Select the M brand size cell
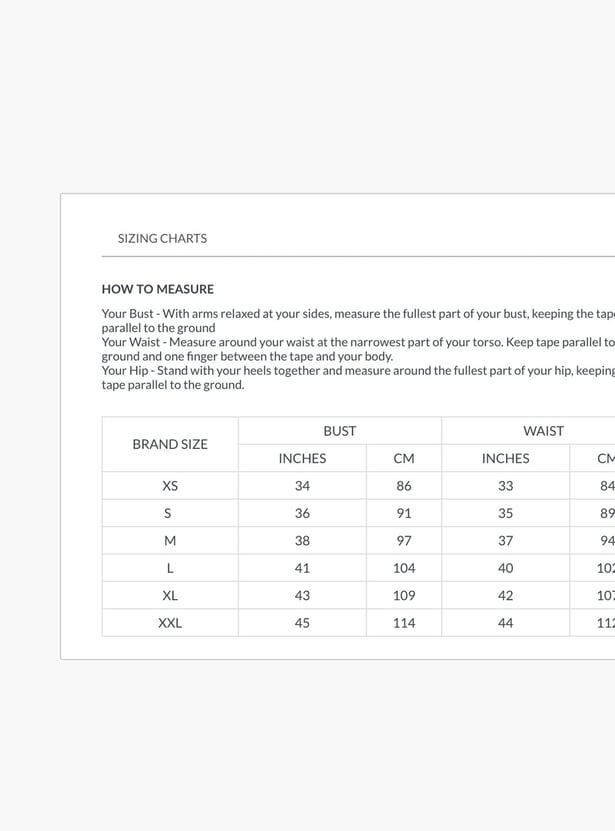The image size is (615, 831). (170, 541)
